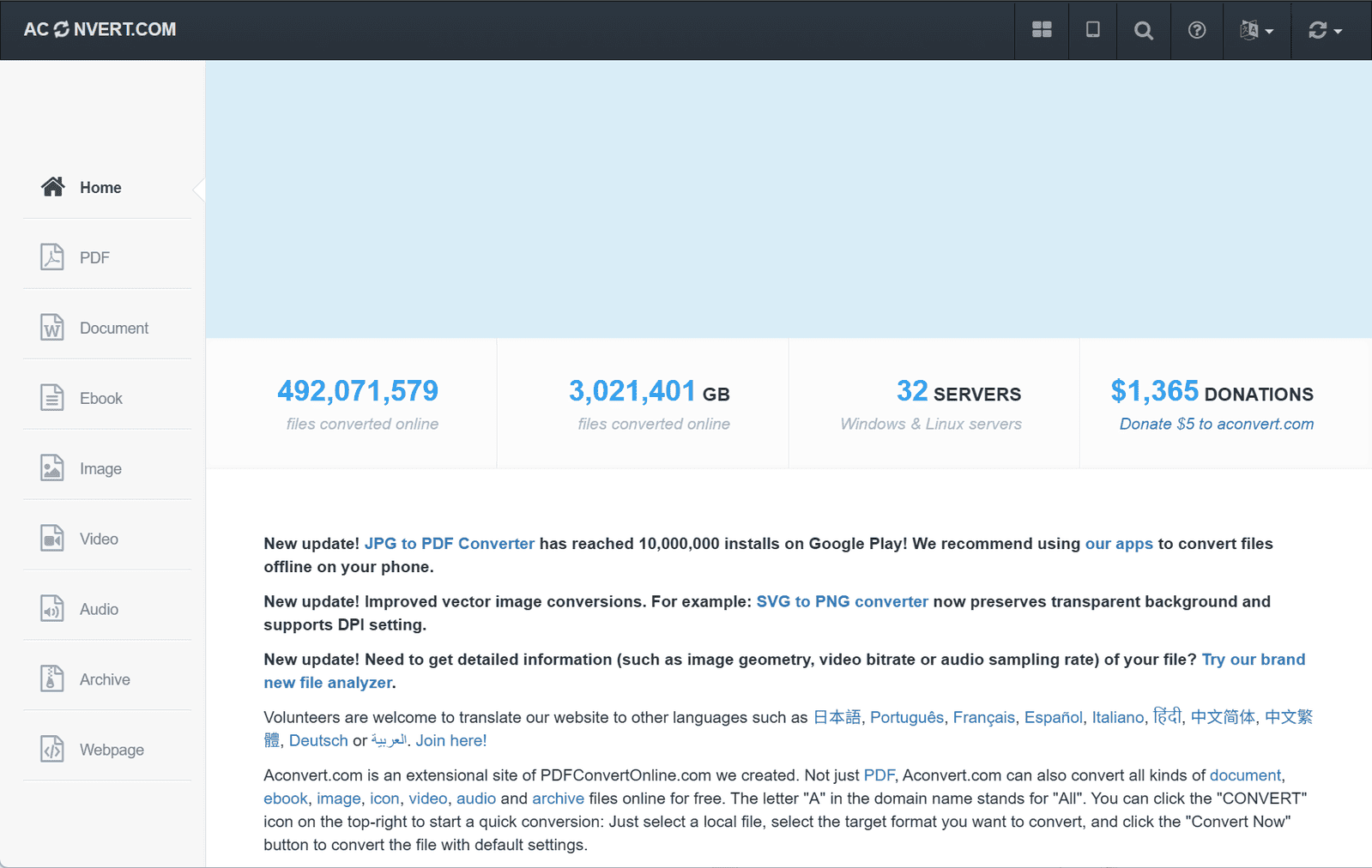The width and height of the screenshot is (1372, 868).
Task: Click the Audio file icon in sidebar
Action: pyautogui.click(x=52, y=609)
